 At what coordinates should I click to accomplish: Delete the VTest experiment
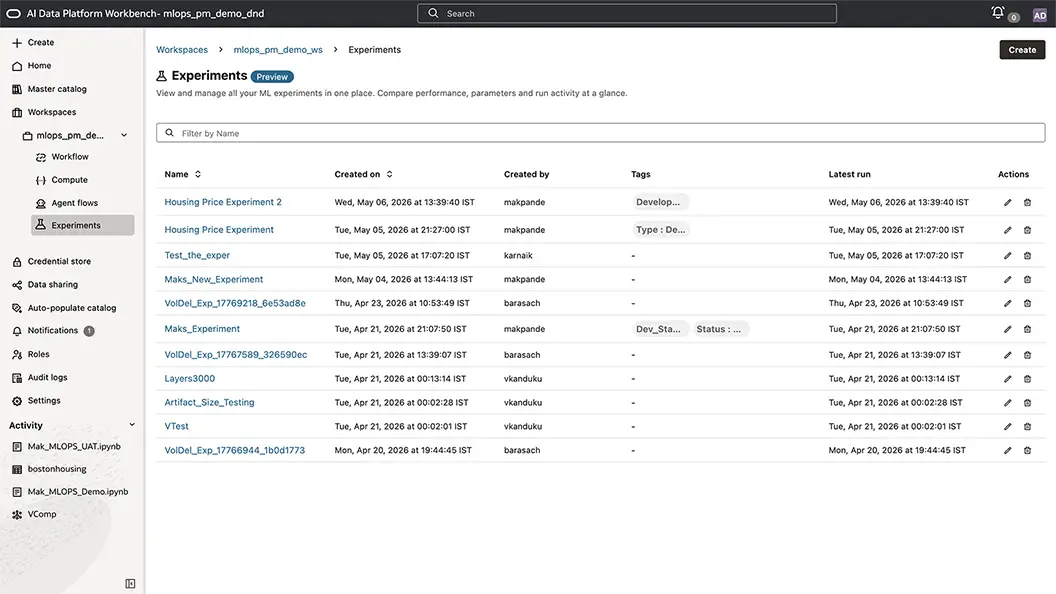point(1027,426)
